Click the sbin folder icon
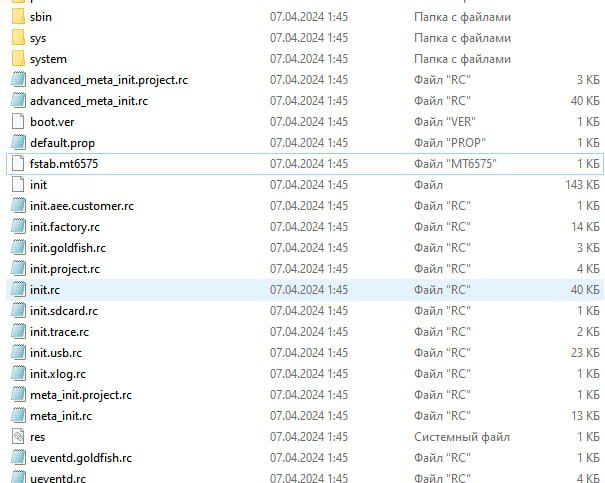Screen dimensions: 605x483 (x=18, y=17)
